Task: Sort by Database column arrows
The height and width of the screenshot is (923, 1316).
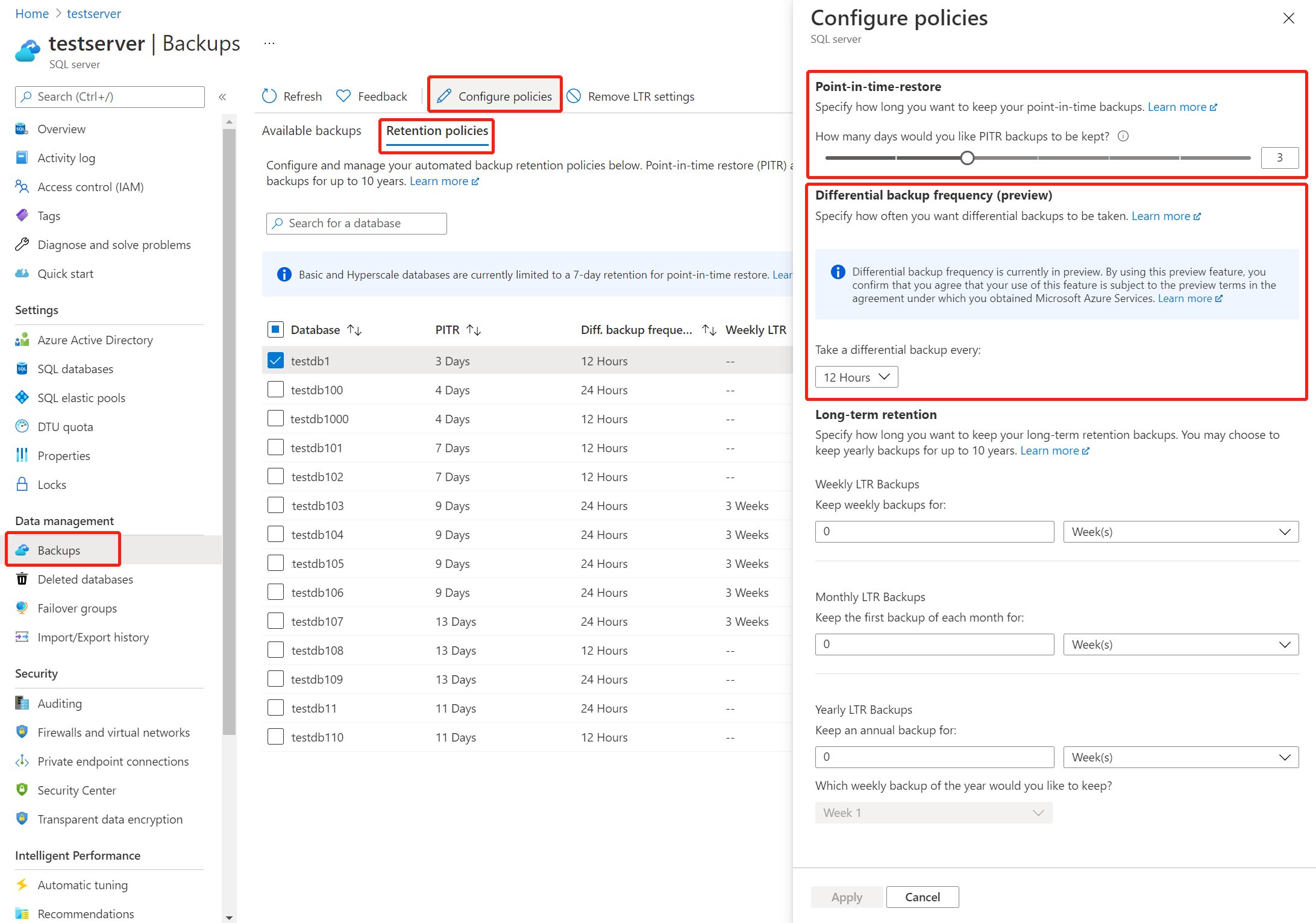Action: point(354,330)
